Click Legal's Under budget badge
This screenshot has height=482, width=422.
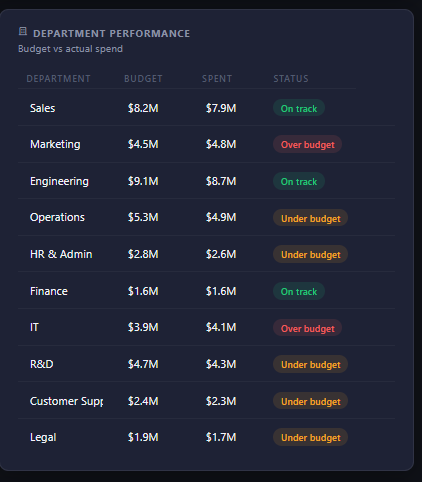click(x=310, y=437)
